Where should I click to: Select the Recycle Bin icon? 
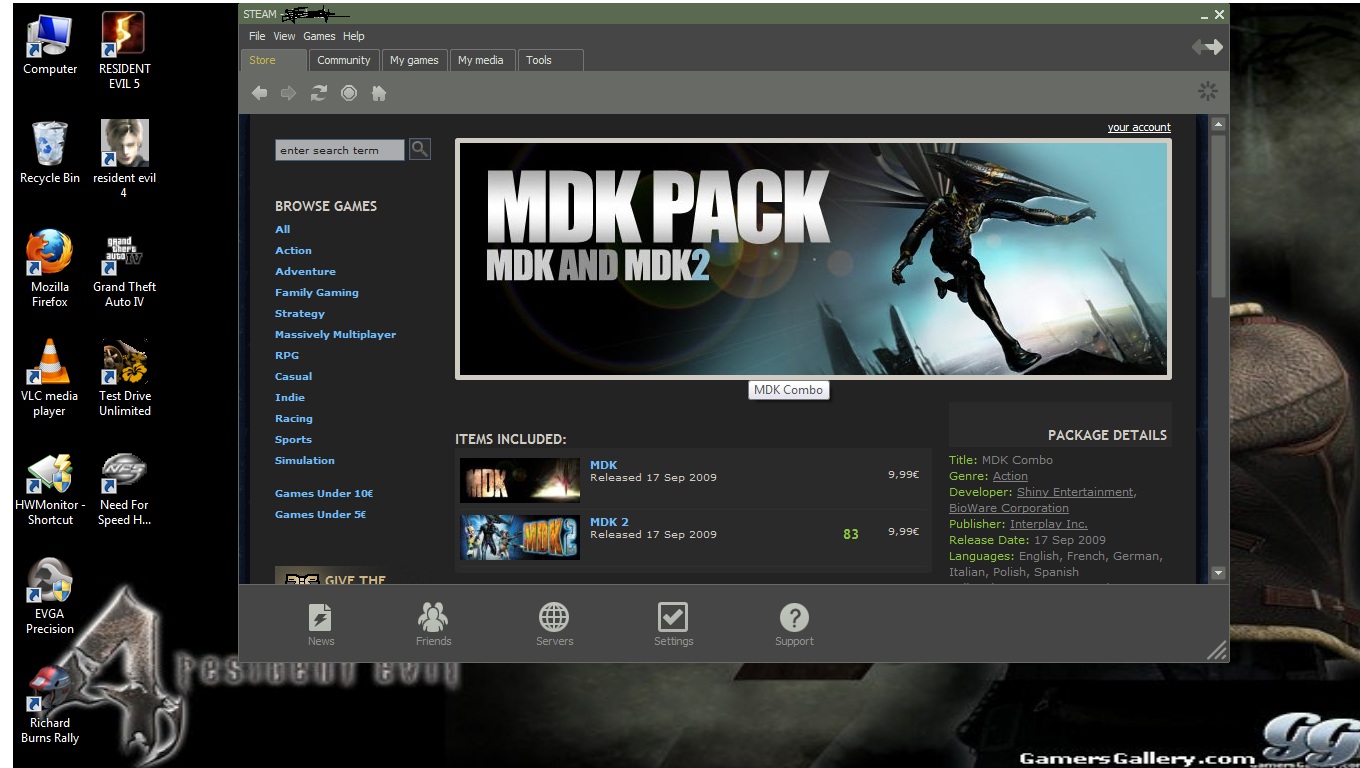click(50, 152)
